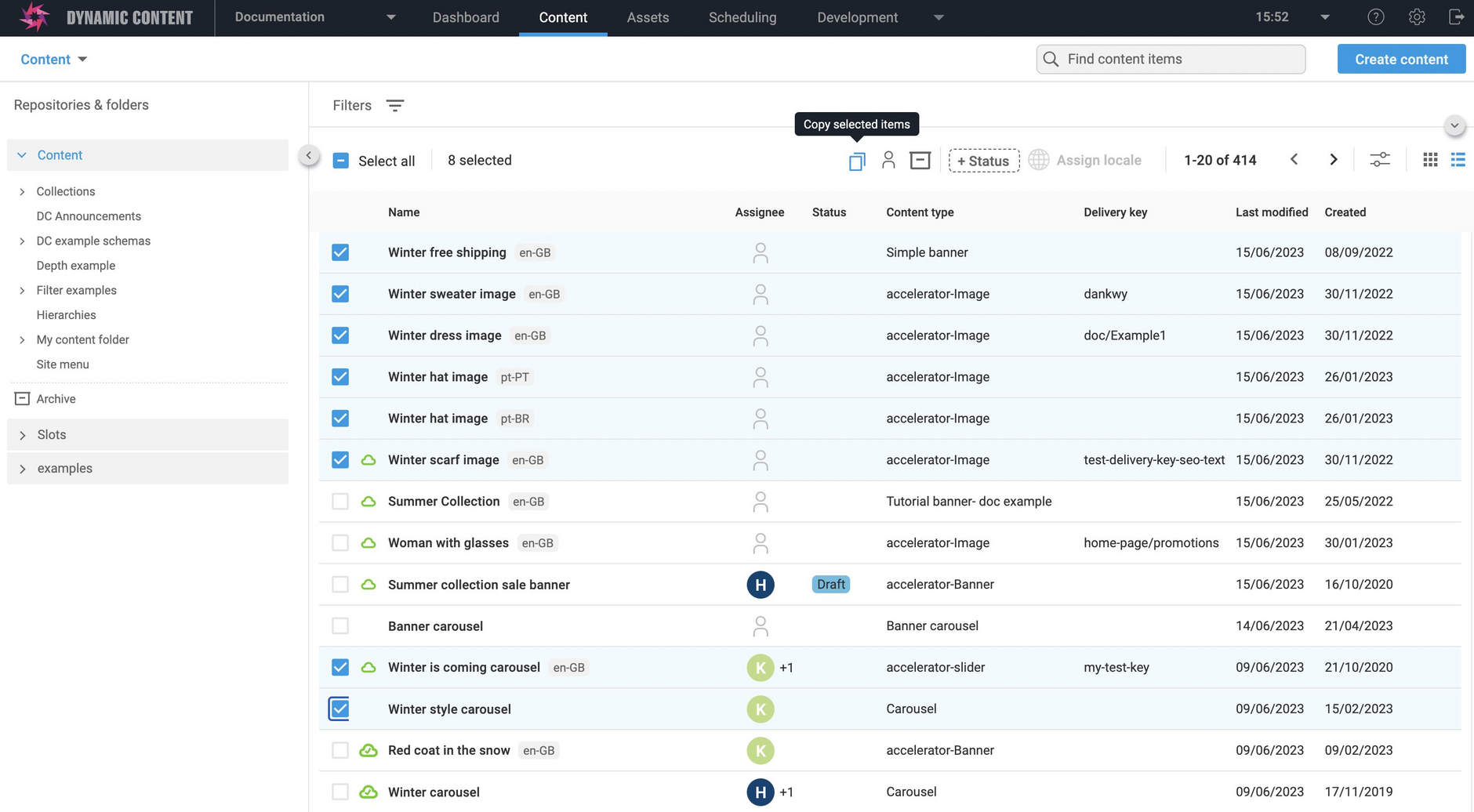Open DC Announcements folder
Image resolution: width=1474 pixels, height=812 pixels.
pos(89,216)
